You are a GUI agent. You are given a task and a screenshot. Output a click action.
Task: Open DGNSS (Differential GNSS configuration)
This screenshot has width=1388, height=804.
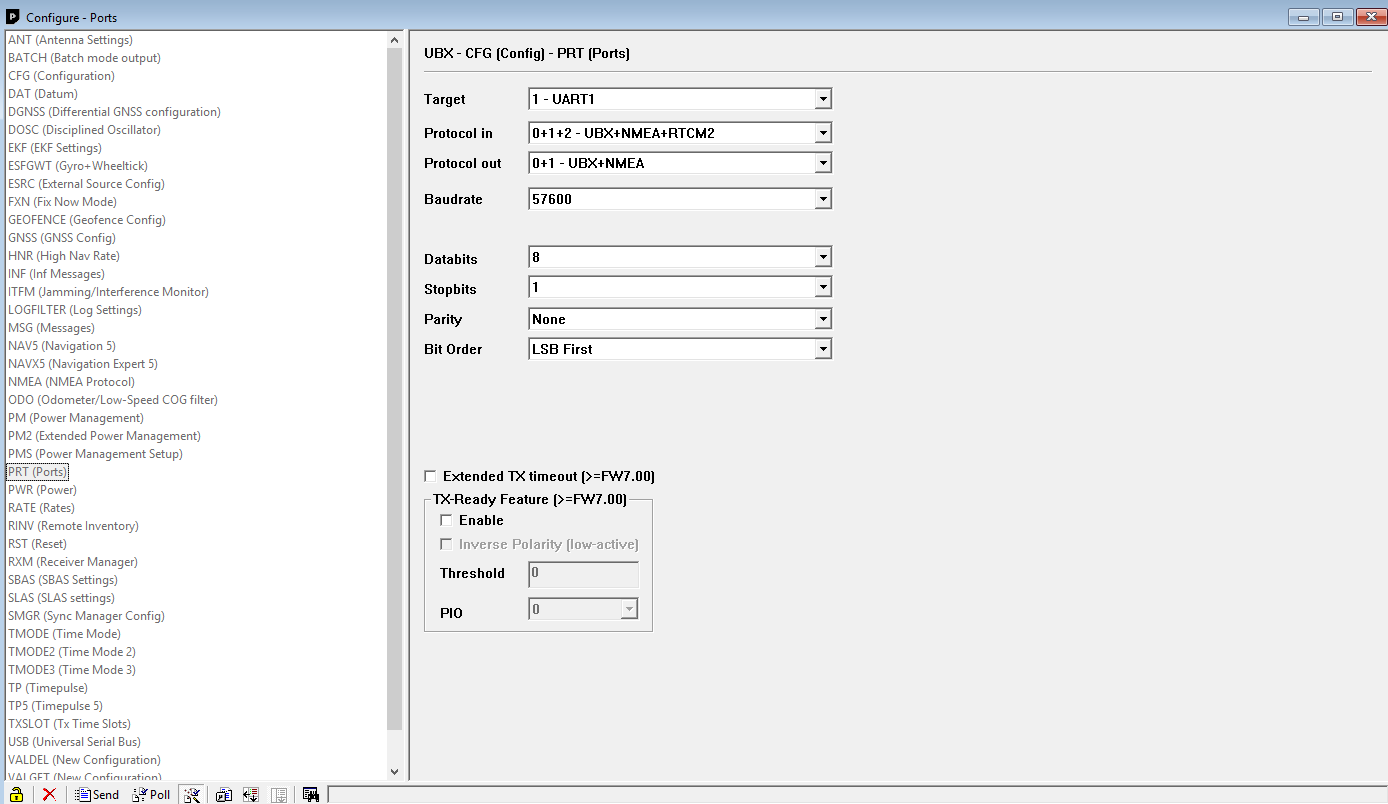click(x=114, y=112)
